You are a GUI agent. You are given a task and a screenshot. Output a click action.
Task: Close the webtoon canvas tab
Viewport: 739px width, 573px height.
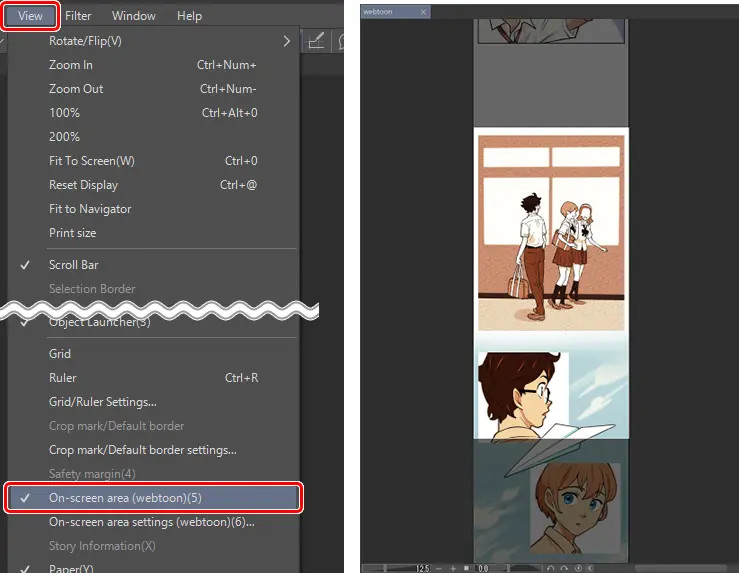pos(424,12)
